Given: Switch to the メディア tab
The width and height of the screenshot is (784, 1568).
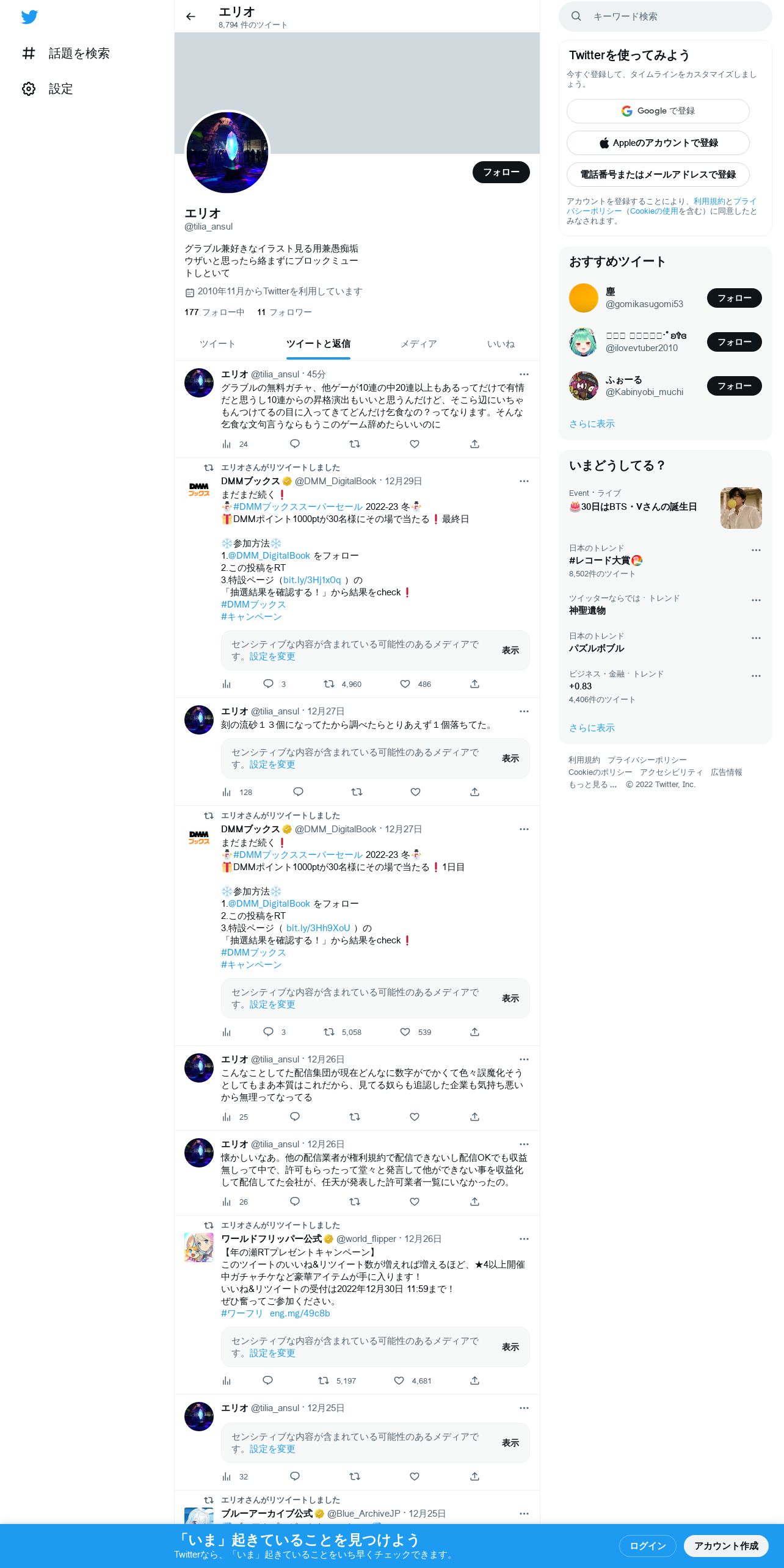Looking at the screenshot, I should (x=419, y=344).
